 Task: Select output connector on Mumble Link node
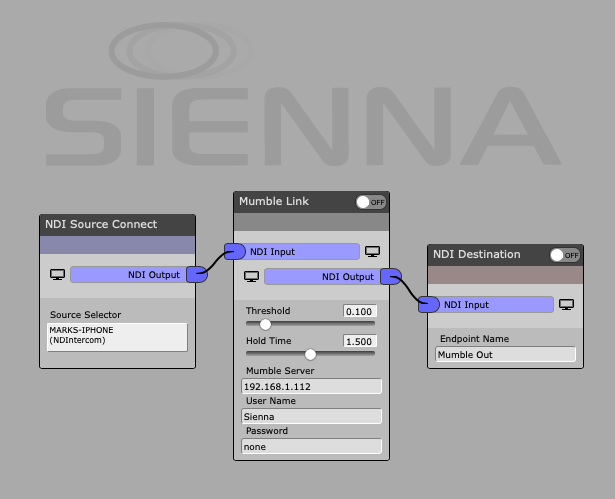(x=391, y=277)
